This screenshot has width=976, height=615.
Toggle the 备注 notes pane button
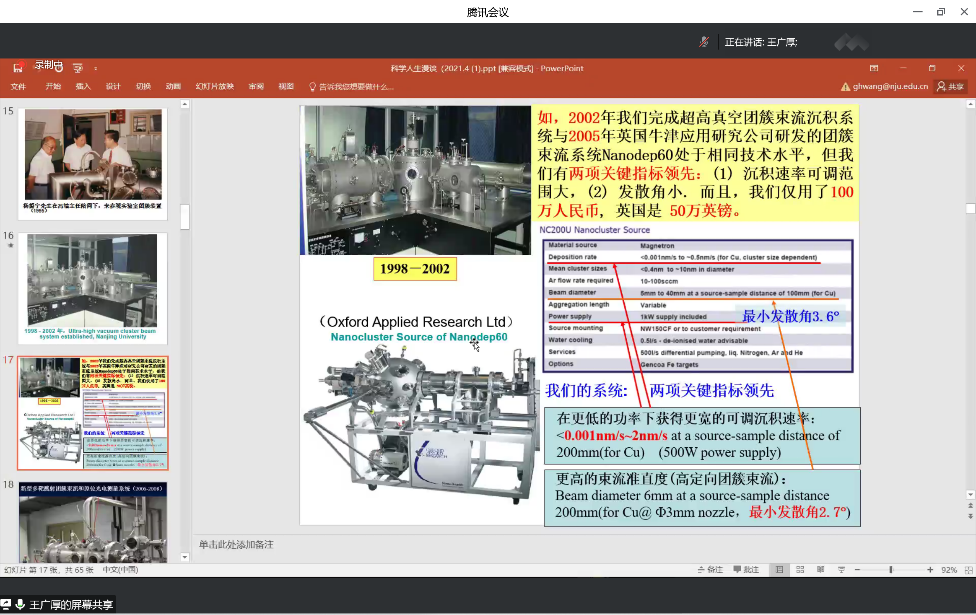click(x=709, y=569)
